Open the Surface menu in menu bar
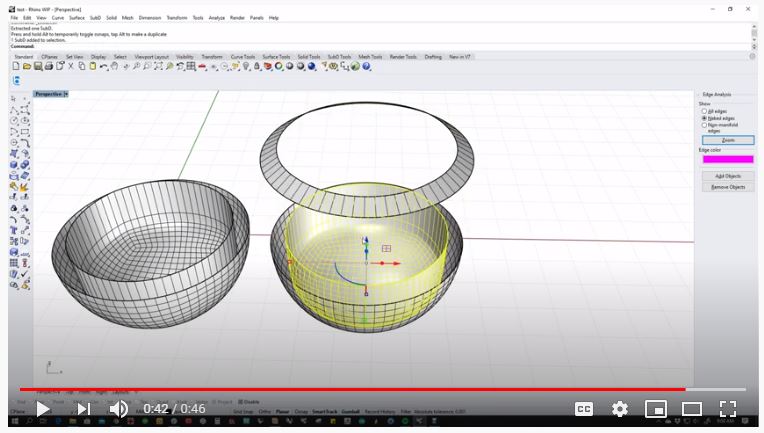Image resolution: width=764 pixels, height=433 pixels. point(76,18)
